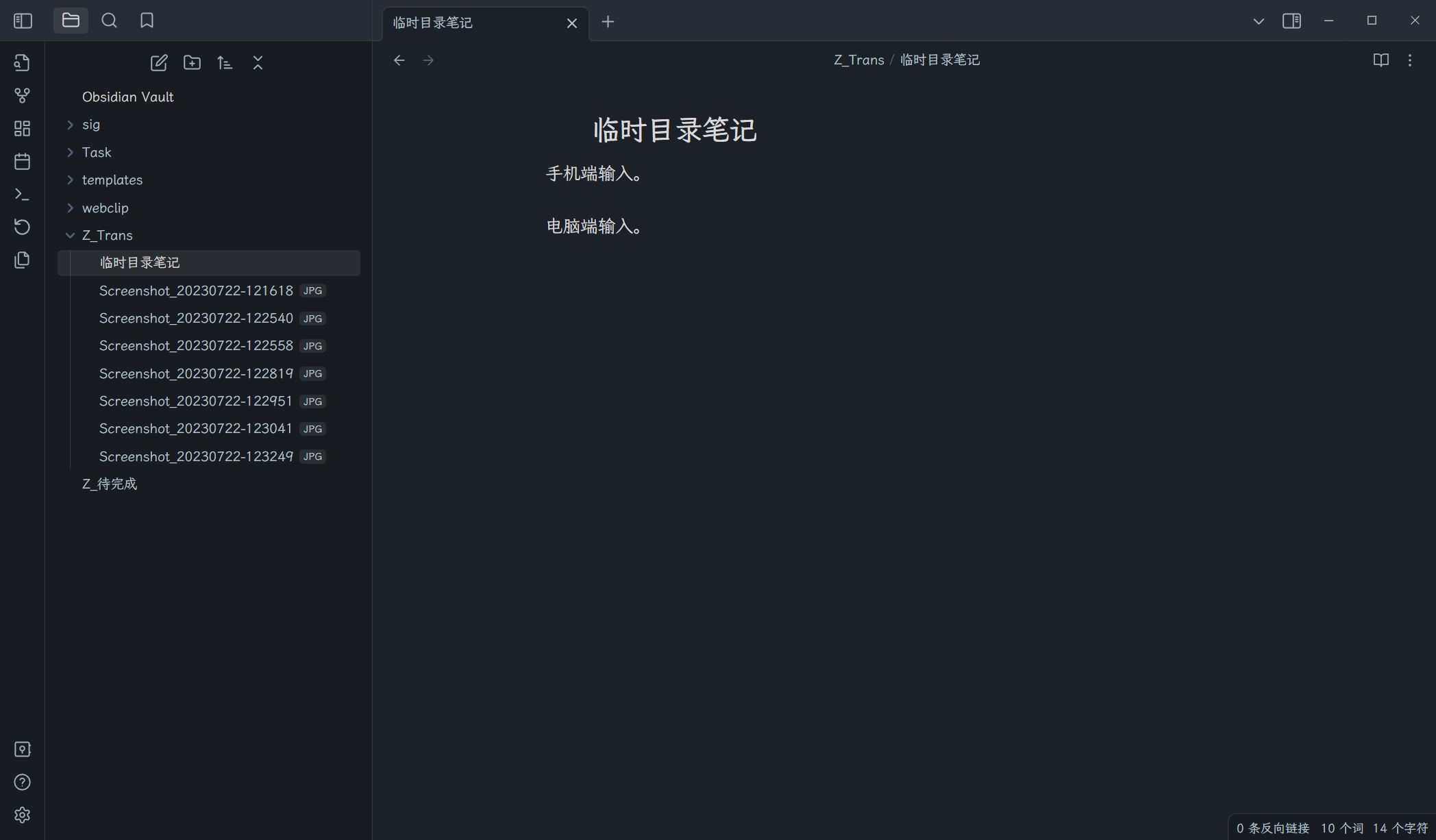
Task: Expand the webclip folder
Action: point(105,208)
